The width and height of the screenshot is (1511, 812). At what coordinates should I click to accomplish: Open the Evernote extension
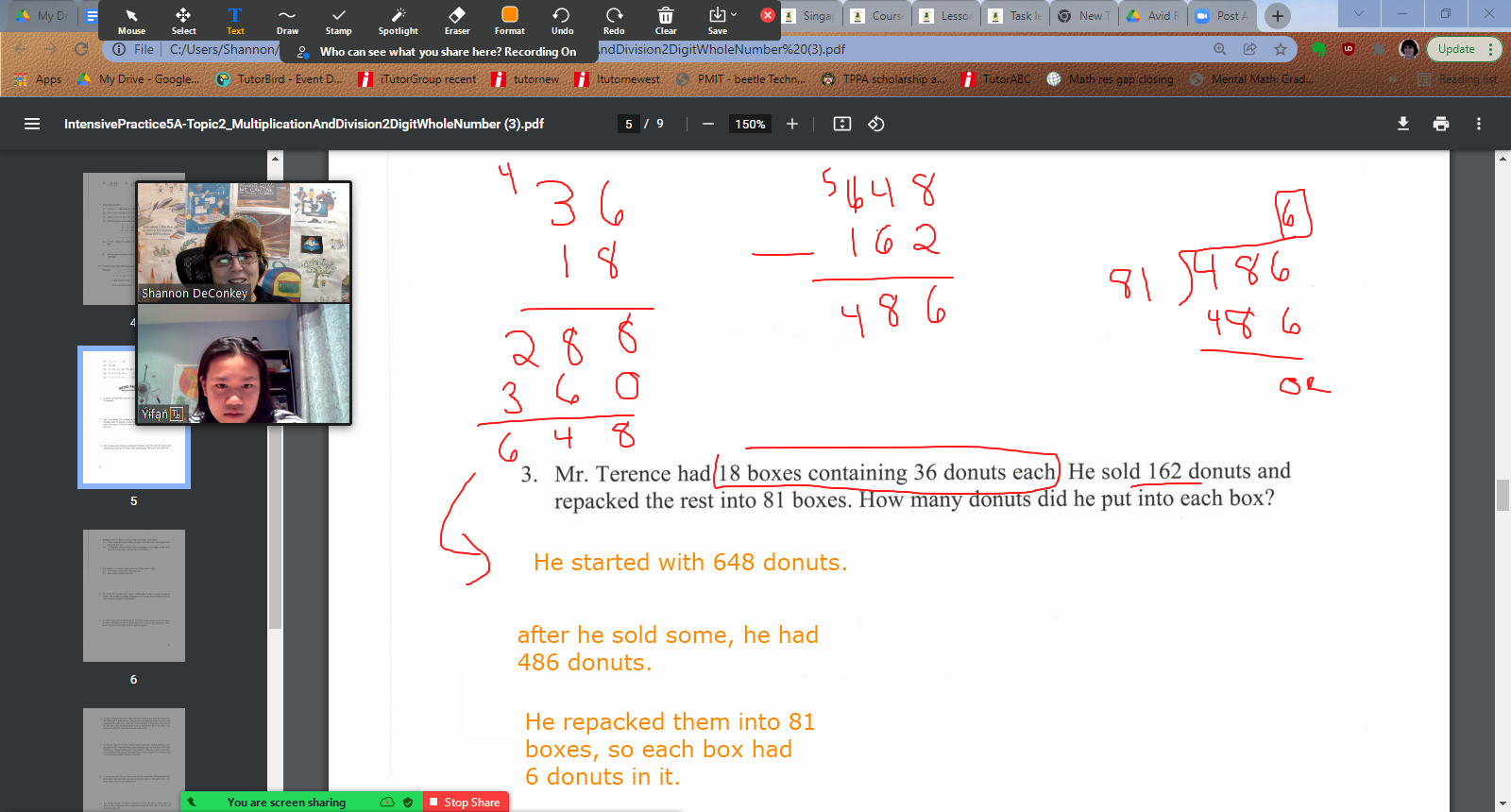pos(1319,49)
